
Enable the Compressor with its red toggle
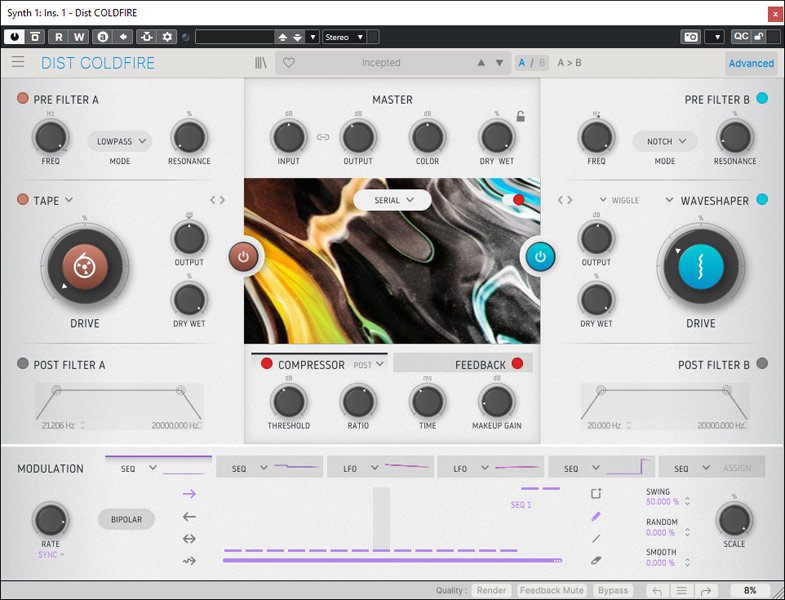(x=266, y=364)
